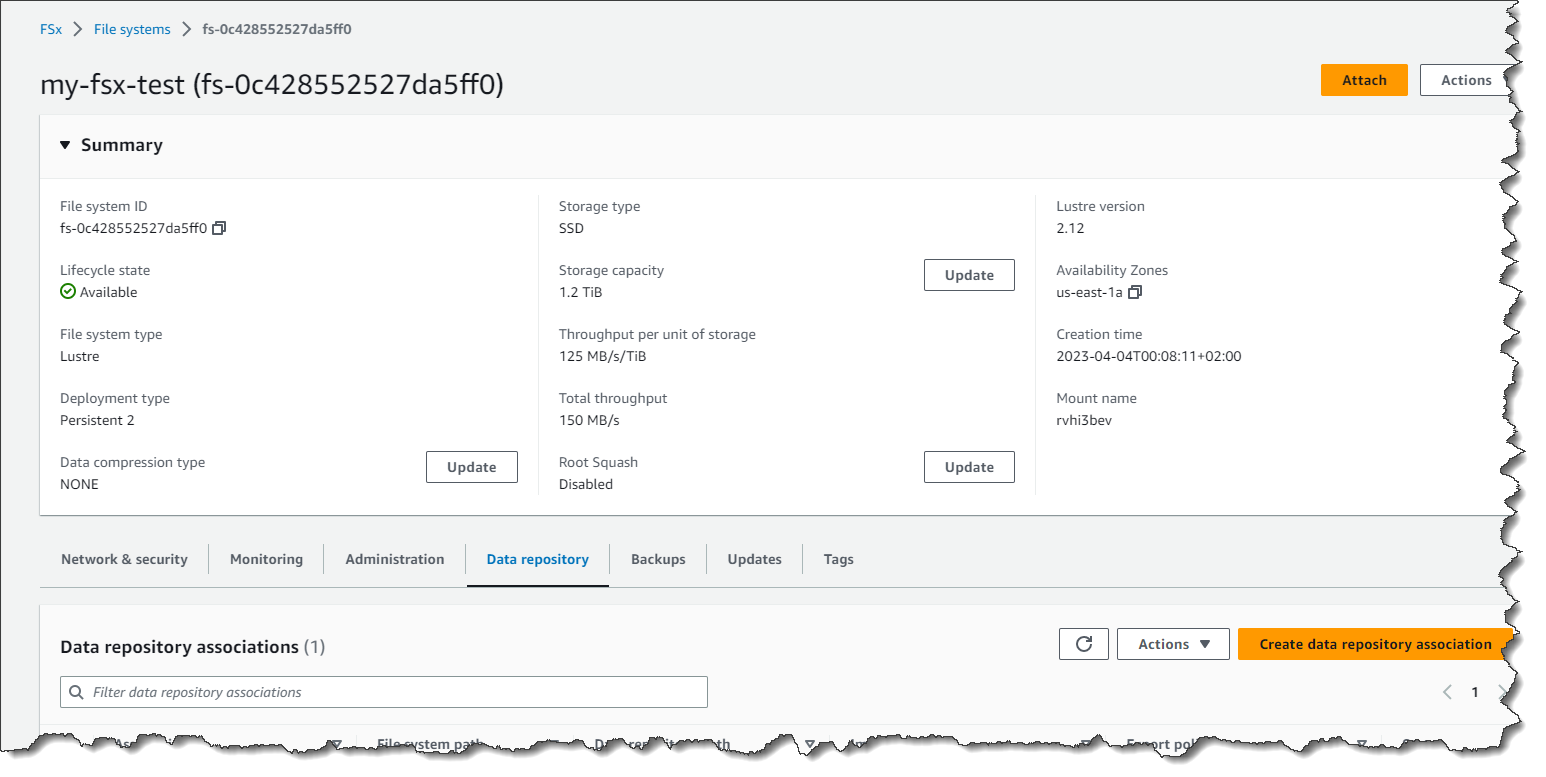
Task: Select the Storage capacity value 1.2 TiB
Action: pyautogui.click(x=581, y=292)
